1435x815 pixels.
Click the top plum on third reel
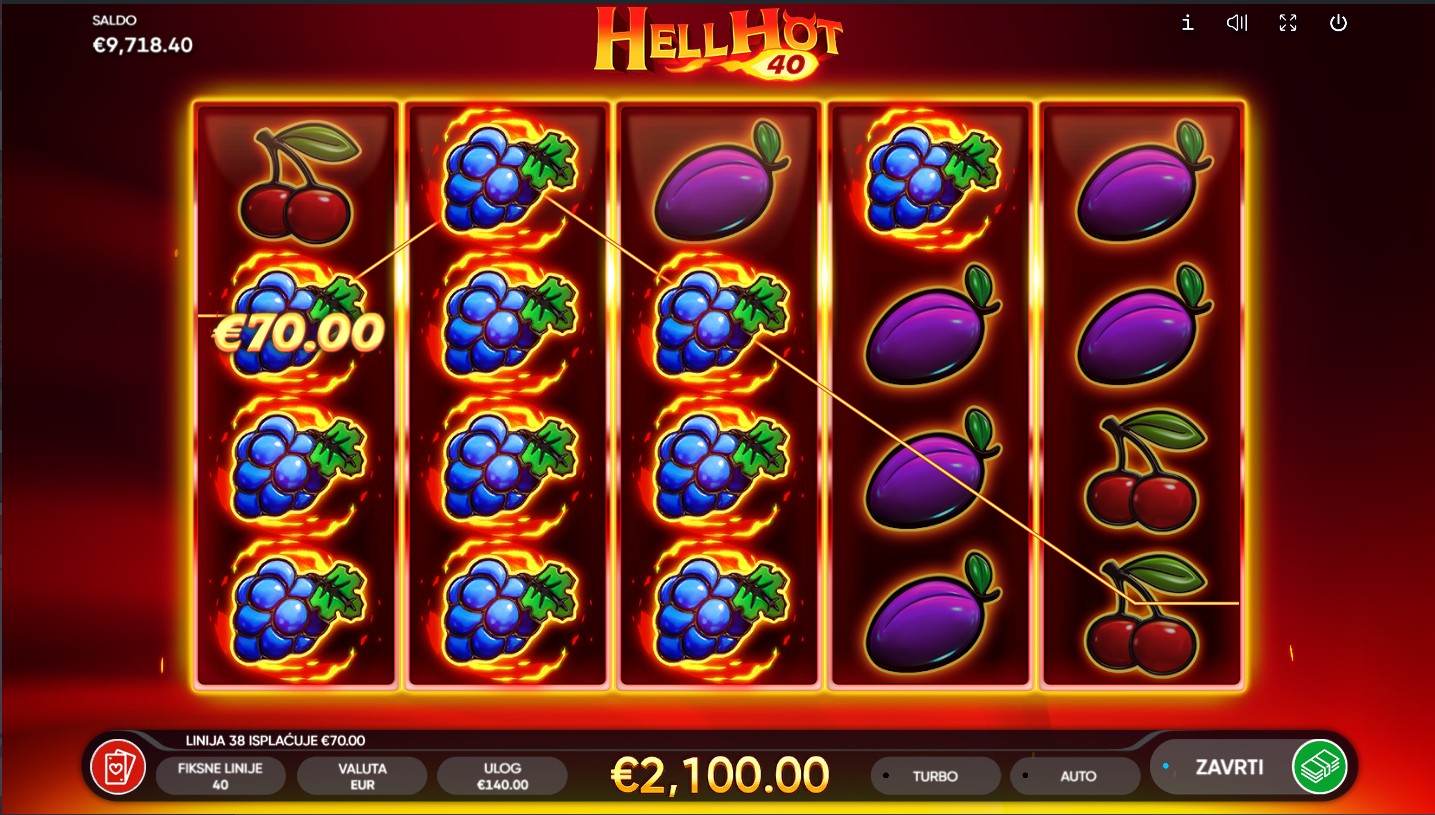click(x=720, y=181)
